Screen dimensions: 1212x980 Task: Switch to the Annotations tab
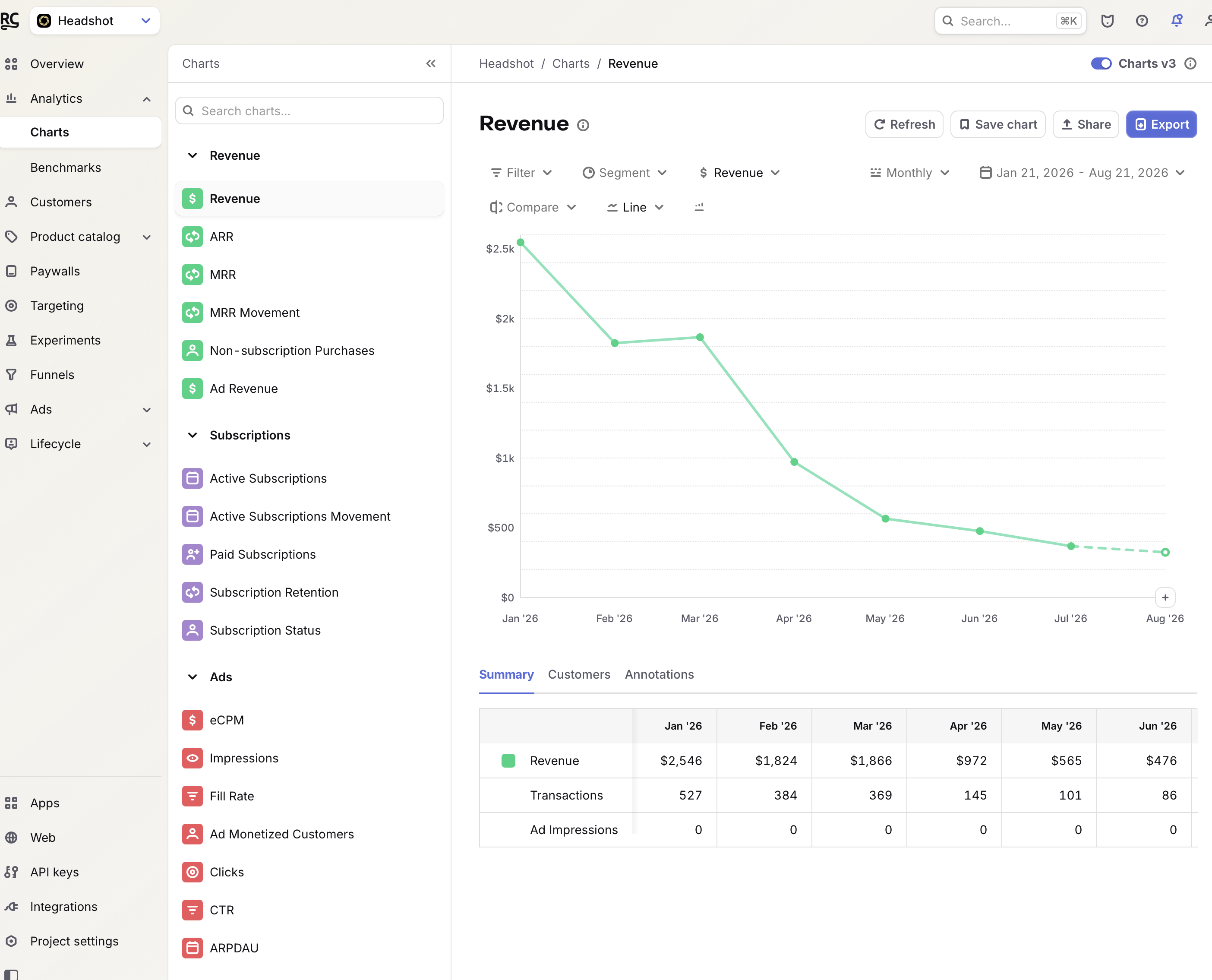(659, 674)
